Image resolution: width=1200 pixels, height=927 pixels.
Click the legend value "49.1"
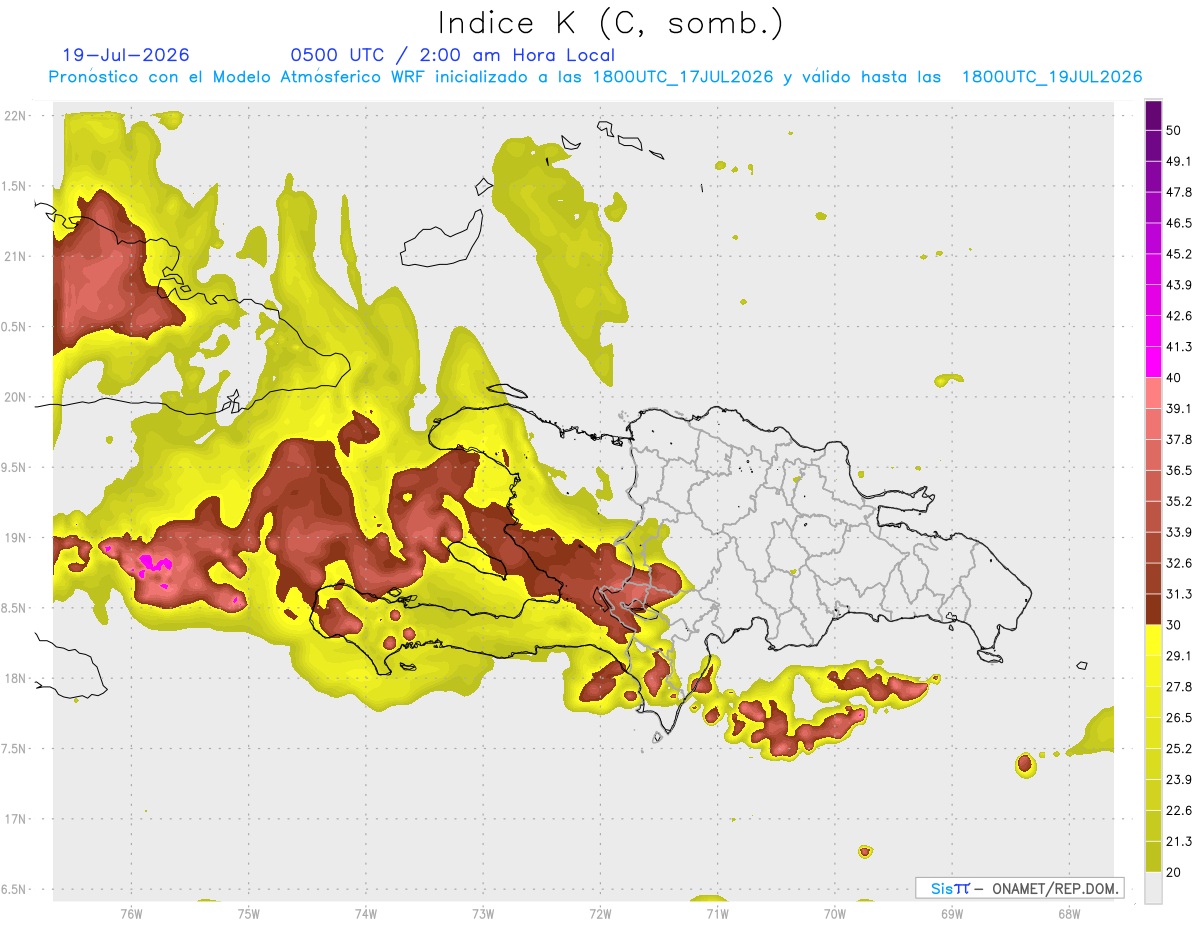coord(1179,161)
